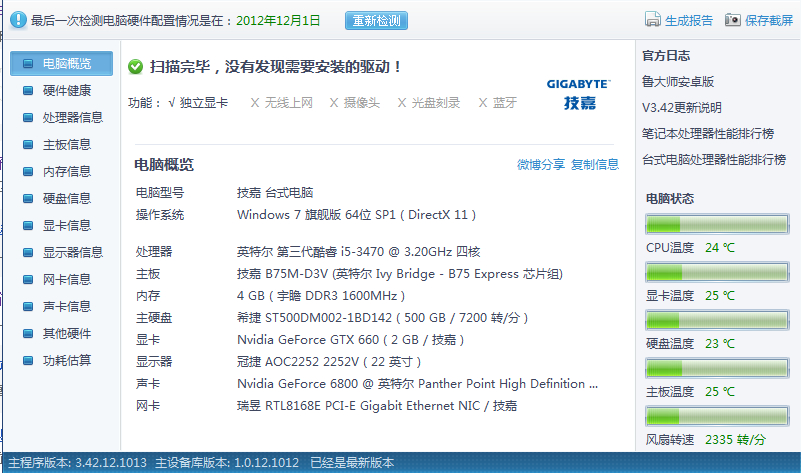The height and width of the screenshot is (473, 801).
Task: Click the blue info alert icon
Action: (18, 20)
